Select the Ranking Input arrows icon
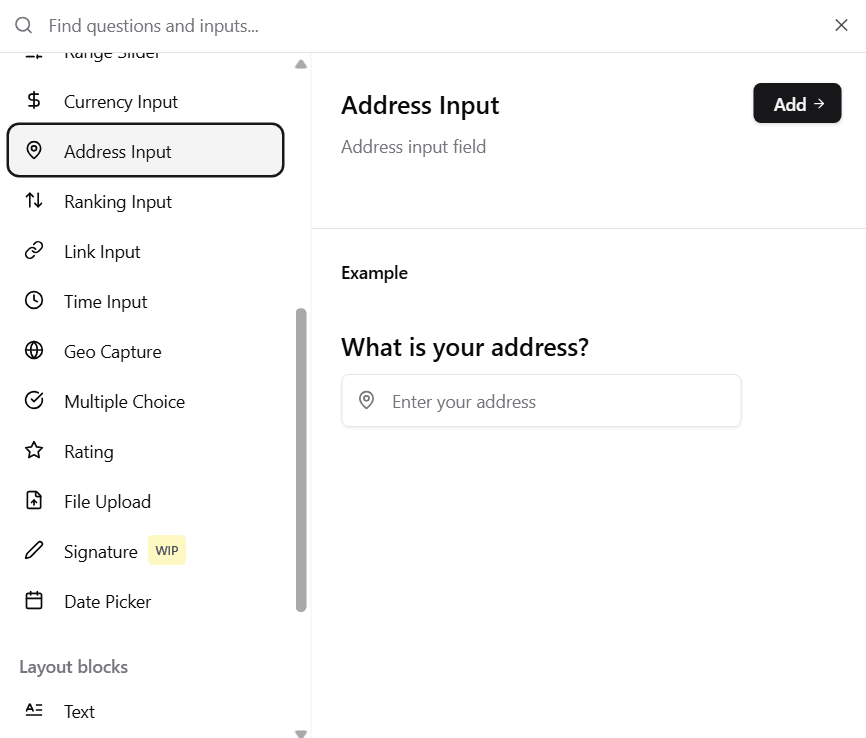Viewport: 866px width, 738px height. coord(34,201)
